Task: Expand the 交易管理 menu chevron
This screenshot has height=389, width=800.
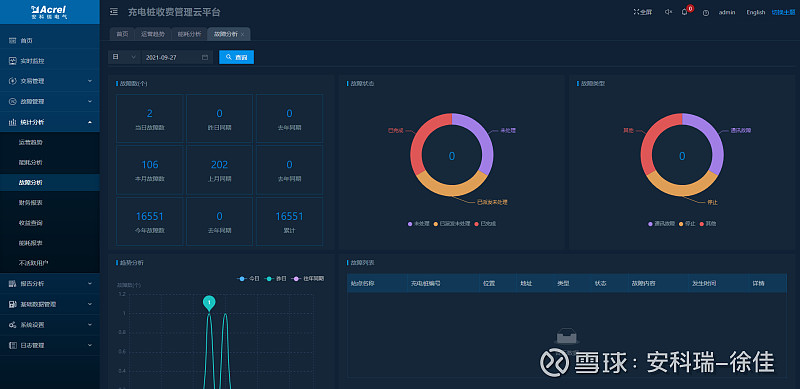Action: click(90, 81)
